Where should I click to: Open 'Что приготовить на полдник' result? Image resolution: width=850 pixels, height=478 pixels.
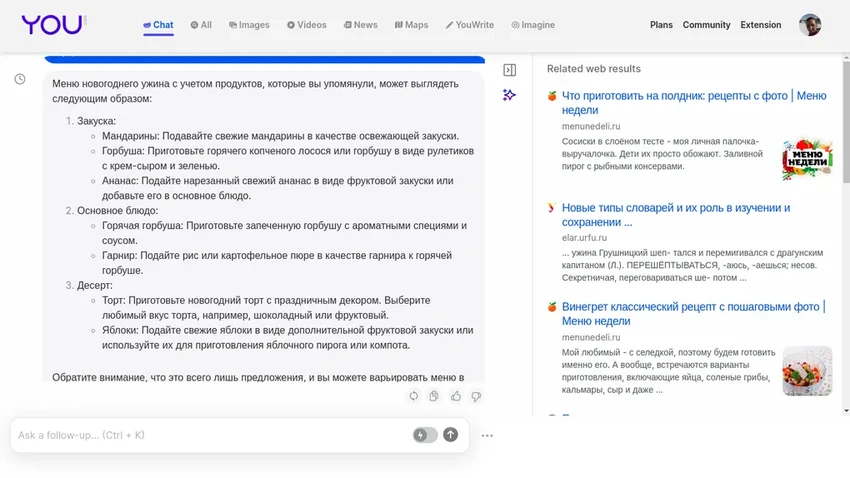click(x=694, y=103)
